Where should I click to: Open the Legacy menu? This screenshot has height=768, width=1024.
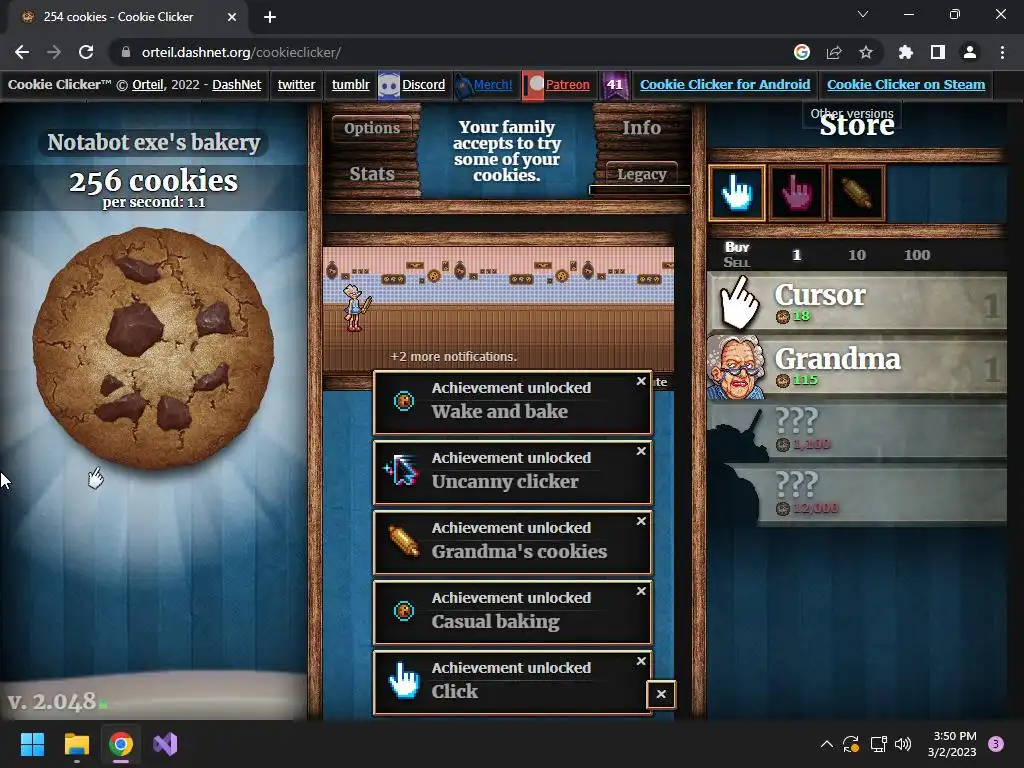(641, 174)
